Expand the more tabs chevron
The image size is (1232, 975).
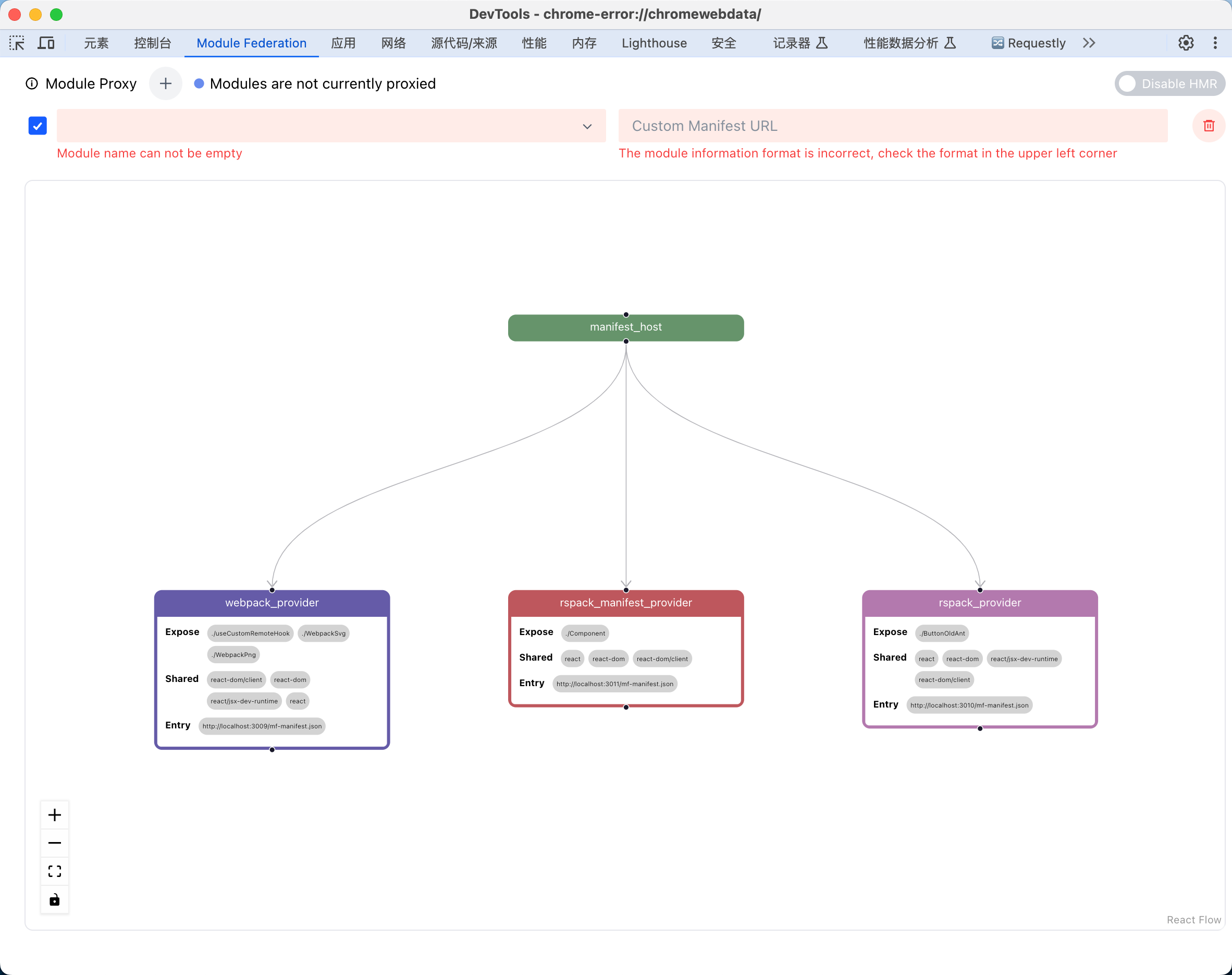[1089, 43]
